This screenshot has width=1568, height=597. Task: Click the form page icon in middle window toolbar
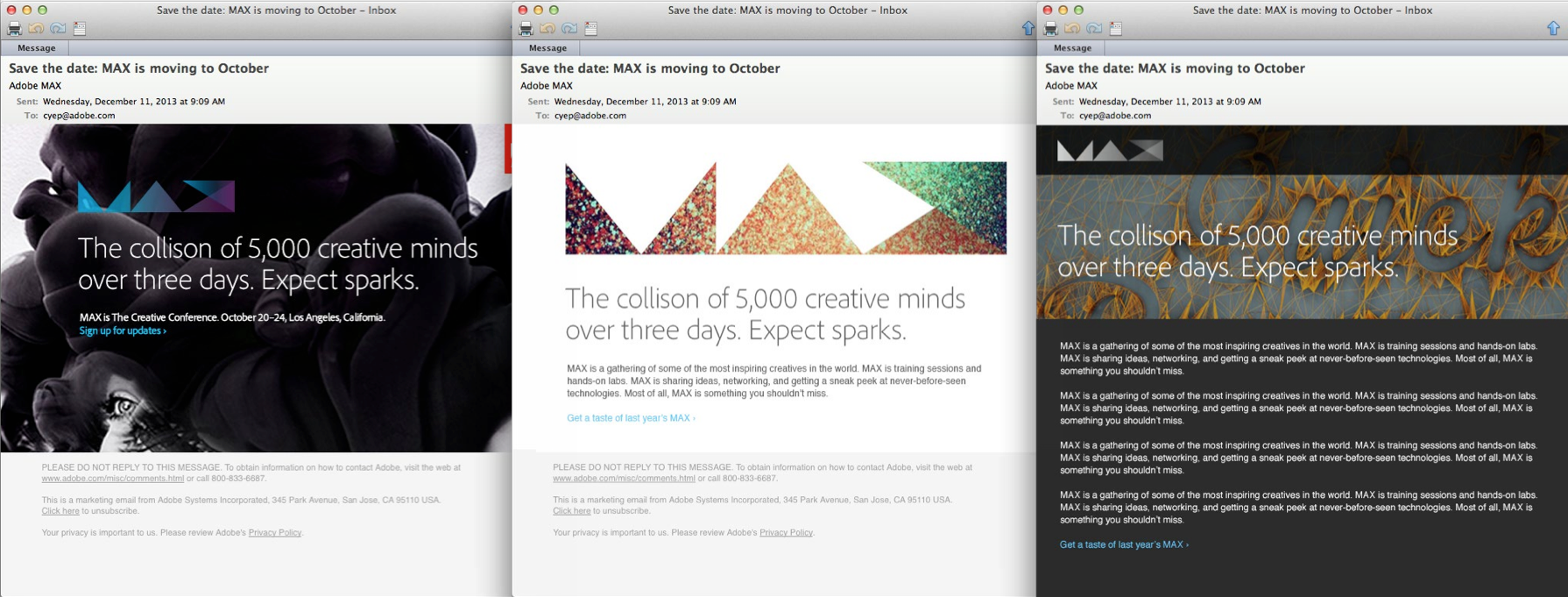coord(591,29)
